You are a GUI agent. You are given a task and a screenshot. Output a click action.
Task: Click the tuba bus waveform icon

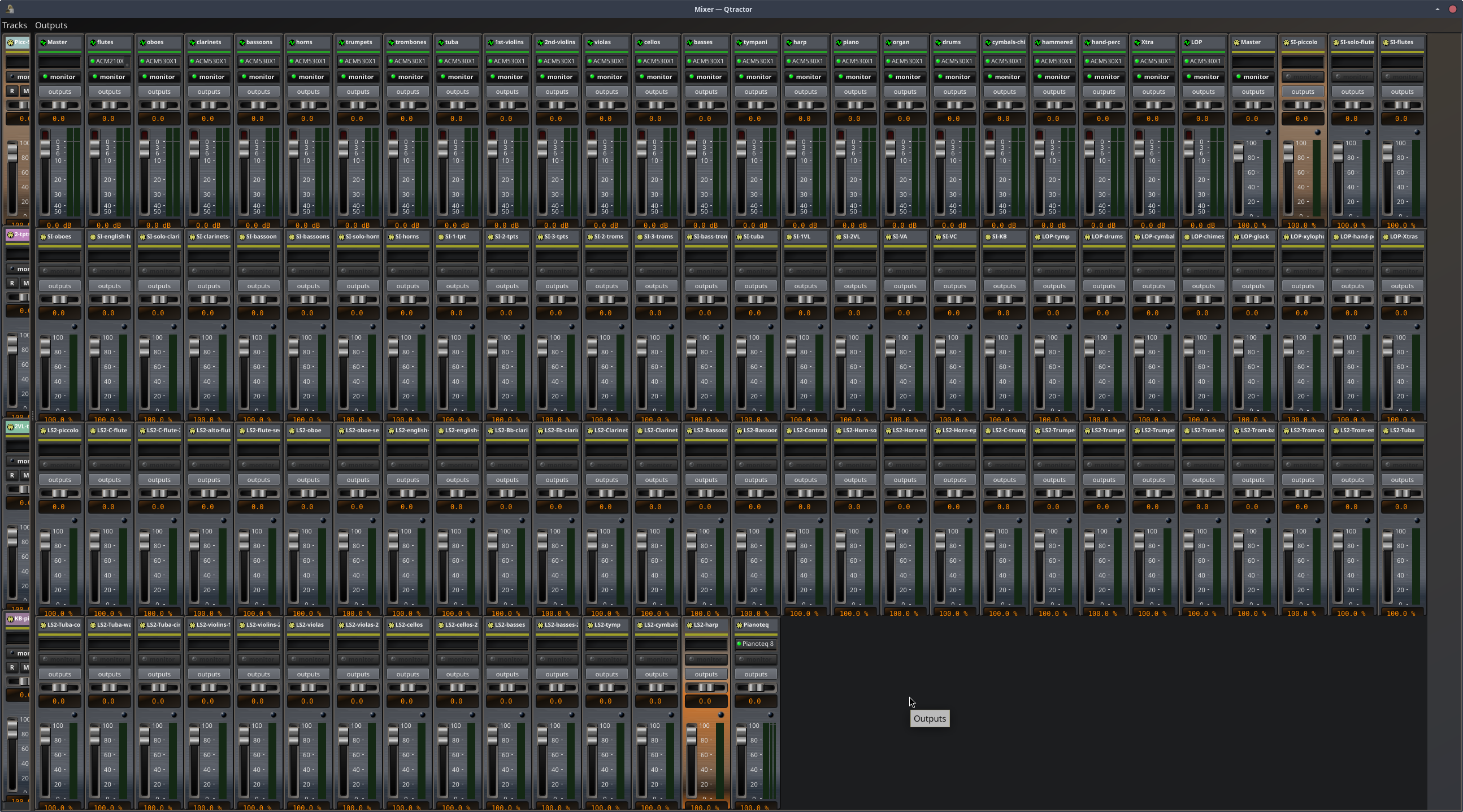click(441, 42)
